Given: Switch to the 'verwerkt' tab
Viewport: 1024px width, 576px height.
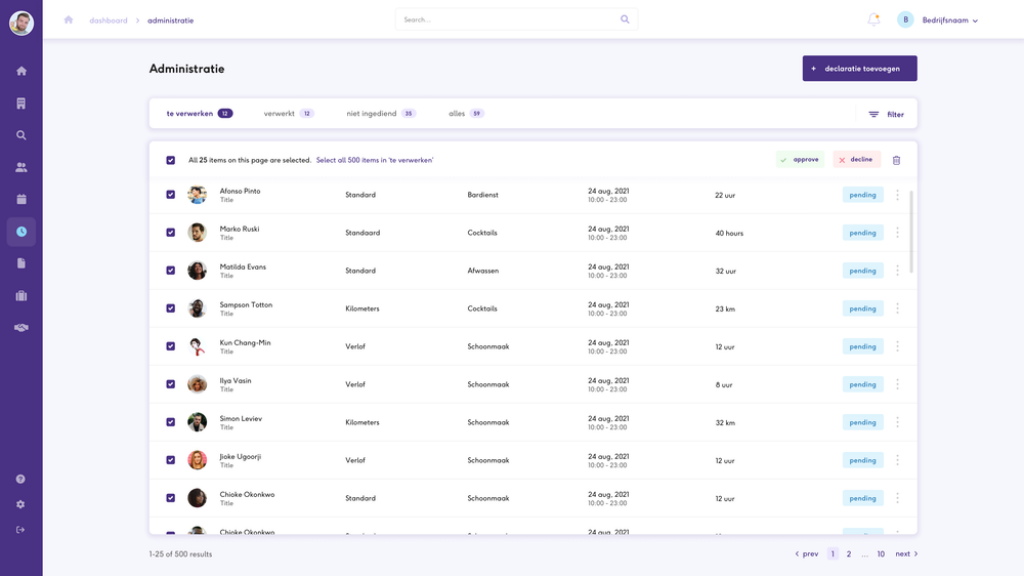Looking at the screenshot, I should click(x=279, y=114).
